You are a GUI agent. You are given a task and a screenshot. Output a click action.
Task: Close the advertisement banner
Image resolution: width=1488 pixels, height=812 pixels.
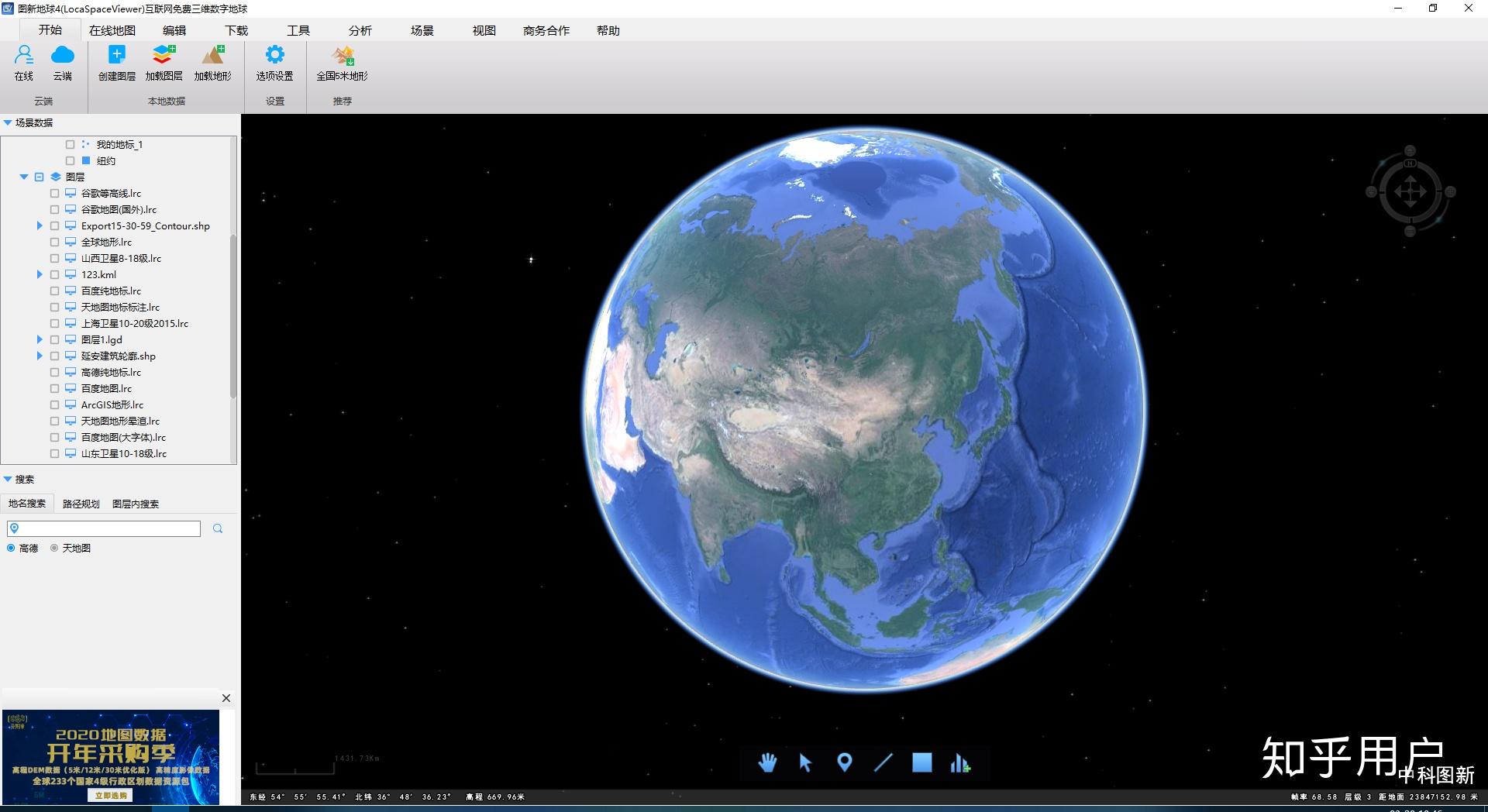[x=226, y=698]
